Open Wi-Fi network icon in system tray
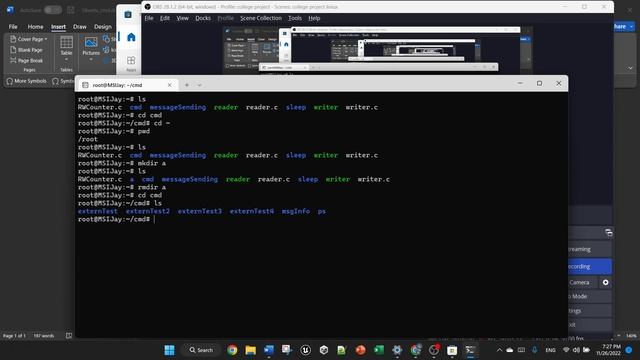The width and height of the screenshot is (640, 360). click(566, 350)
